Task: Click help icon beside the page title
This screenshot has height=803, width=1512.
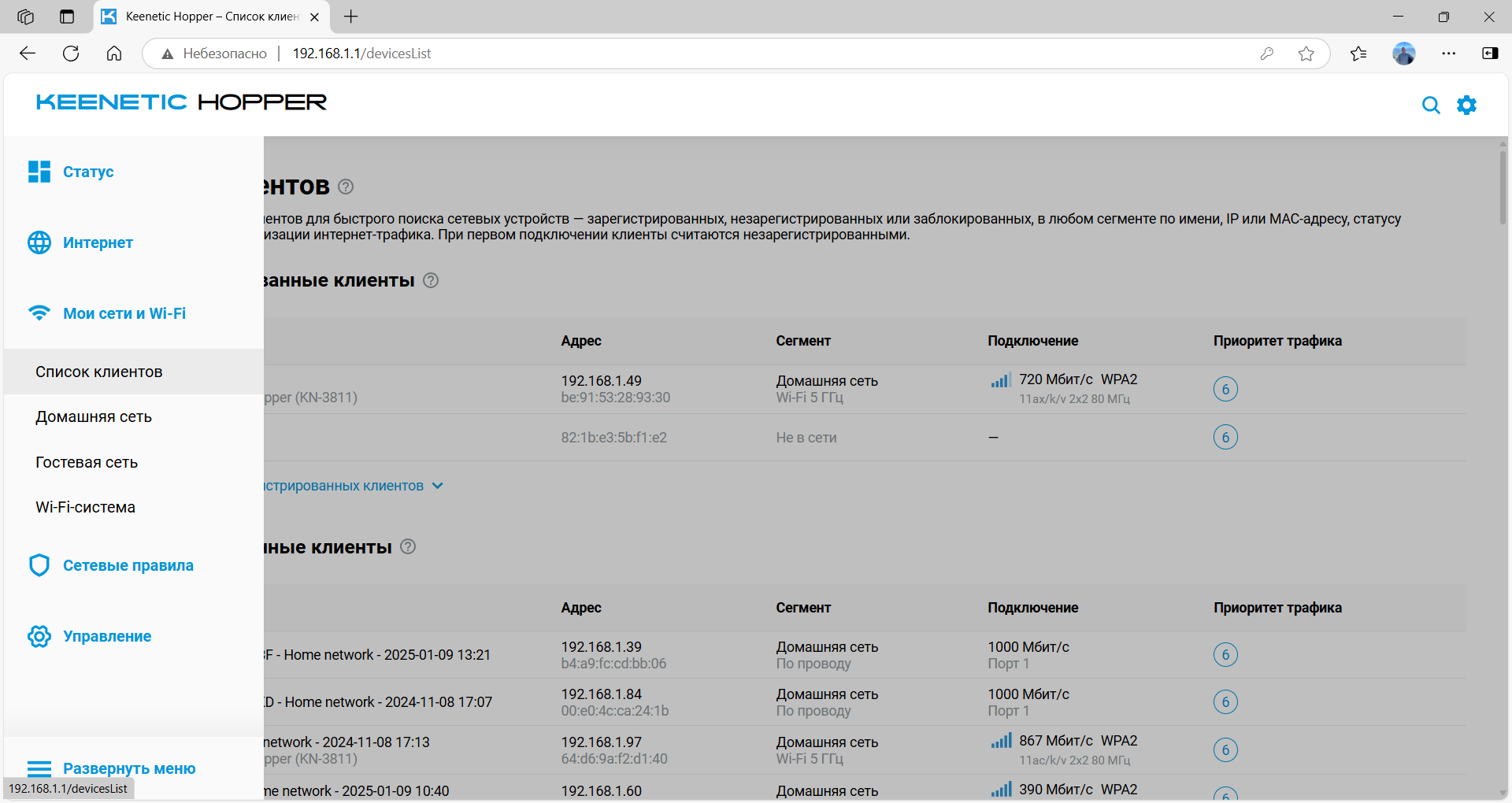Action: 346,187
